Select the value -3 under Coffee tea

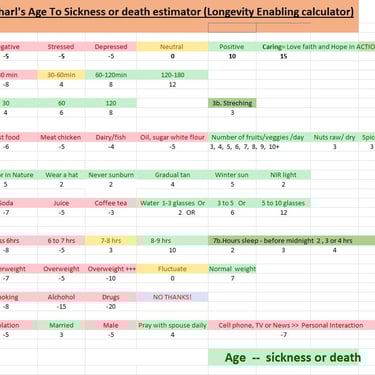[111, 213]
